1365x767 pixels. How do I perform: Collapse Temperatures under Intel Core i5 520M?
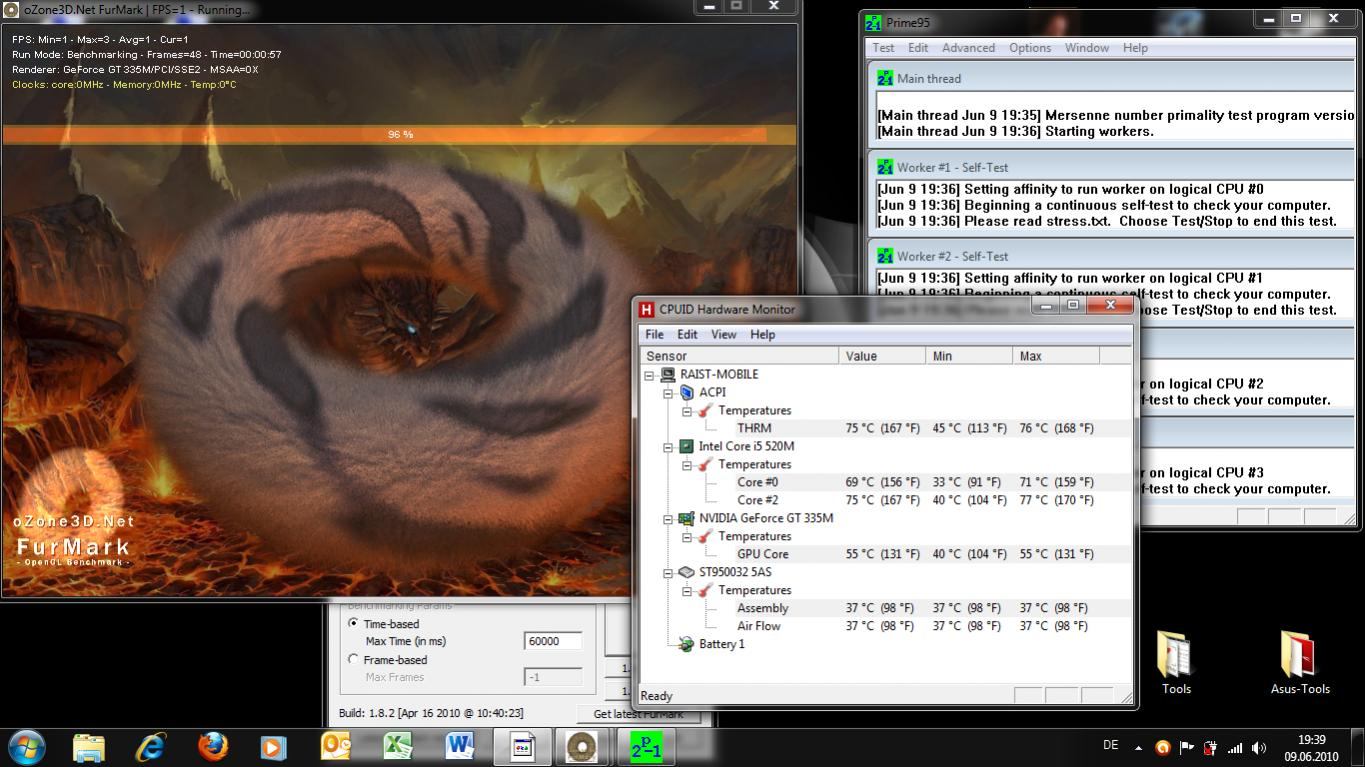pos(687,465)
